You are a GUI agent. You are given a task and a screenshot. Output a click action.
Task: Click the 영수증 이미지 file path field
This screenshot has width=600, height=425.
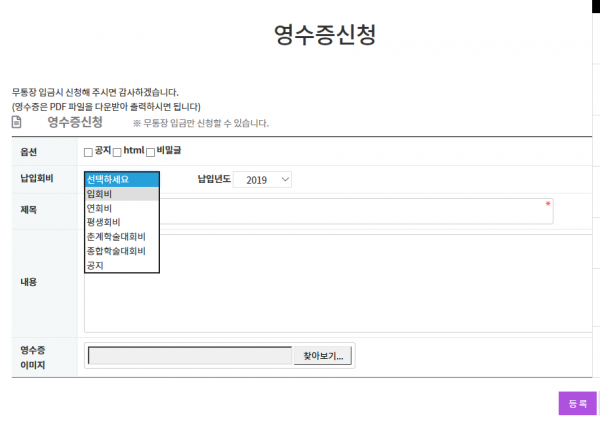tap(190, 356)
